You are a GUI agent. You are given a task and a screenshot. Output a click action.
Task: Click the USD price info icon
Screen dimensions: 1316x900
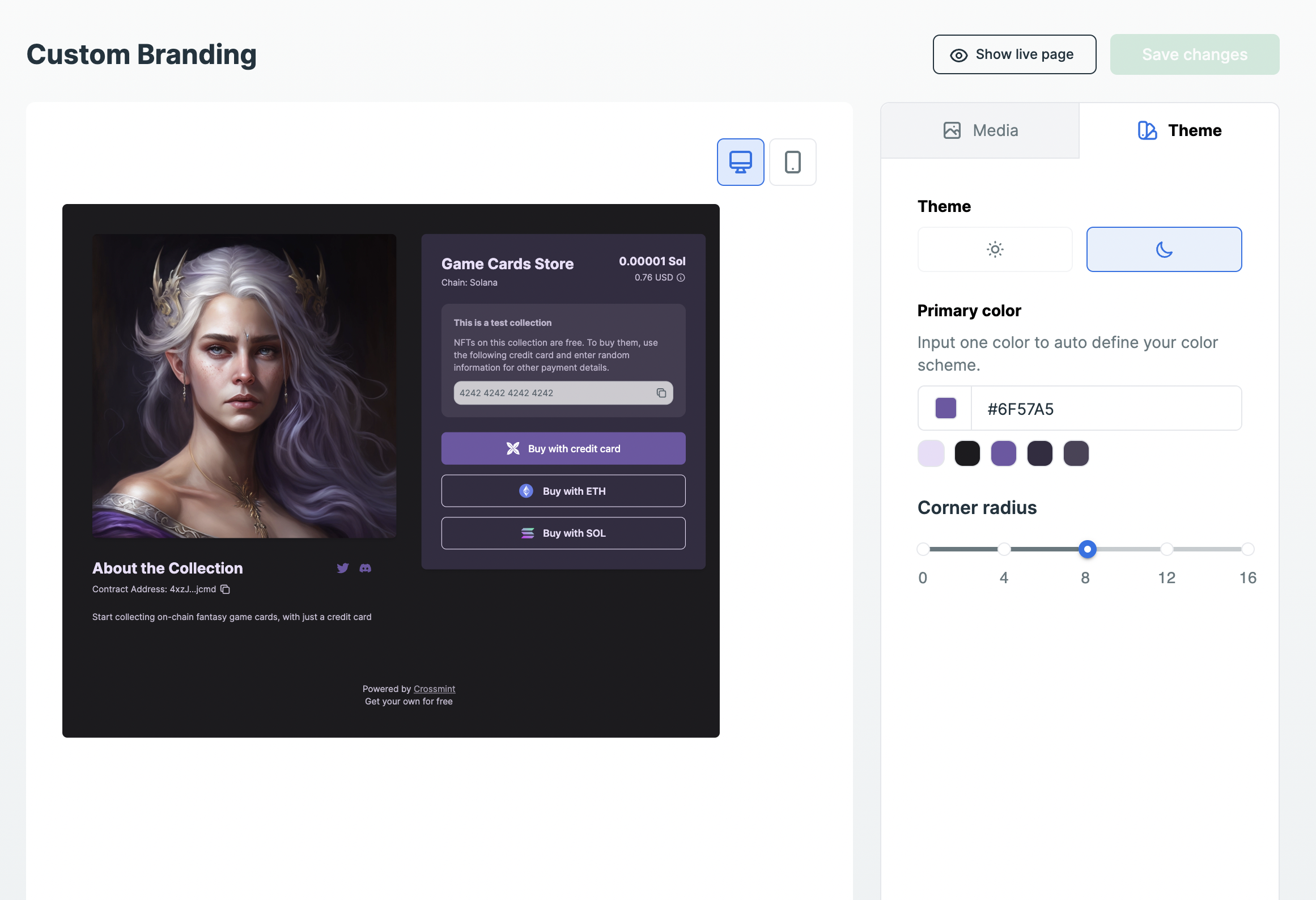click(x=681, y=278)
